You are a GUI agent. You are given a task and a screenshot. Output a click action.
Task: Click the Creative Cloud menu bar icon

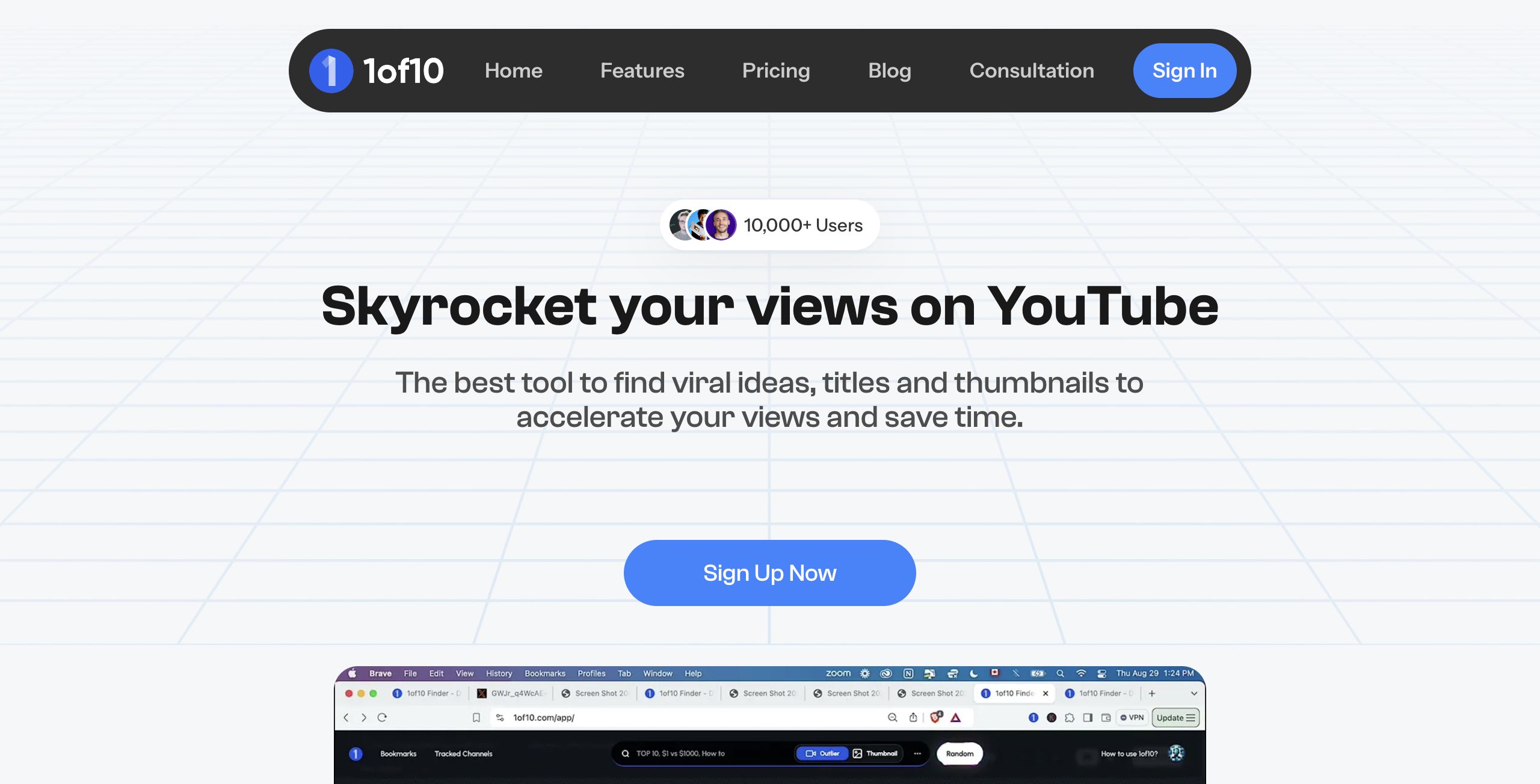[x=885, y=673]
